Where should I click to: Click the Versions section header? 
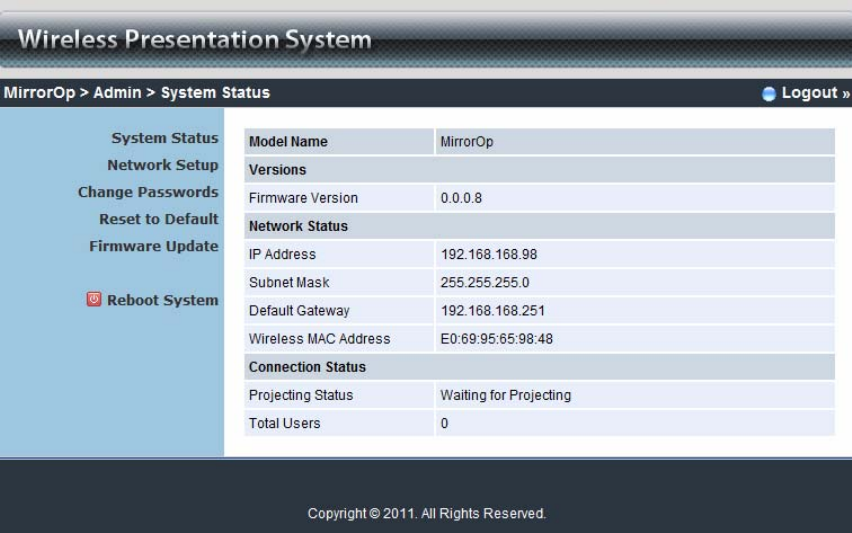point(277,170)
